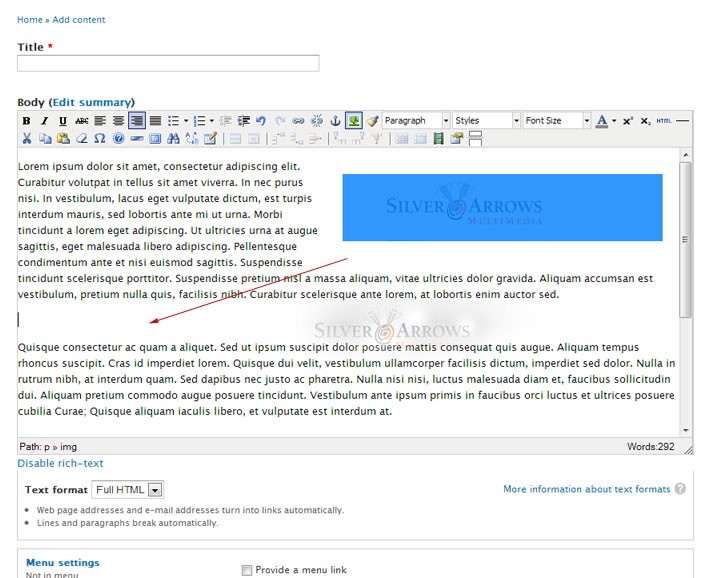Click the editor resize handle at bottom corner
Image resolution: width=713 pixels, height=578 pixels.
pos(688,449)
